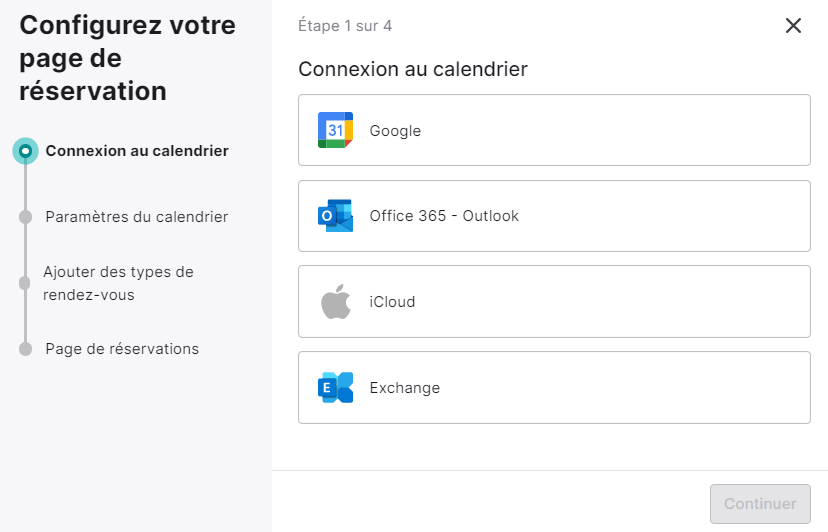This screenshot has height=532, width=828.
Task: Click the Ajouter des types step dot
Action: pyautogui.click(x=25, y=283)
